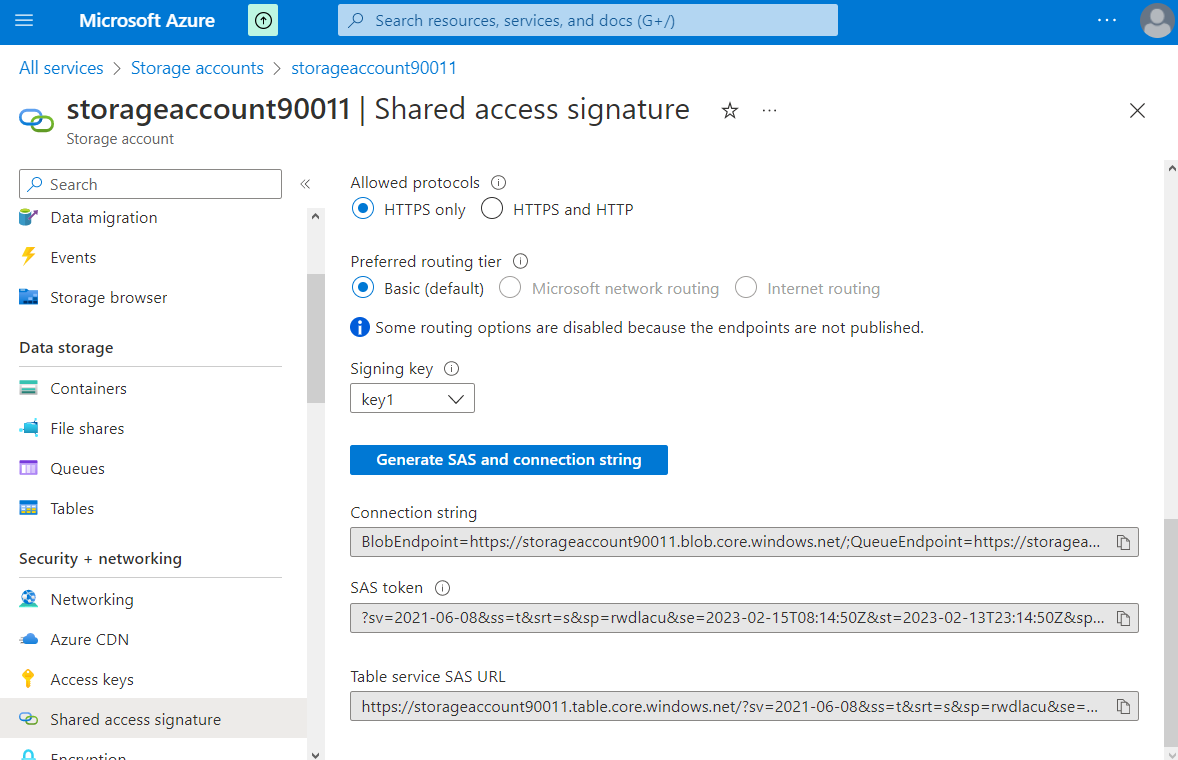Click the Connection string text field
The image size is (1178, 760).
730,542
